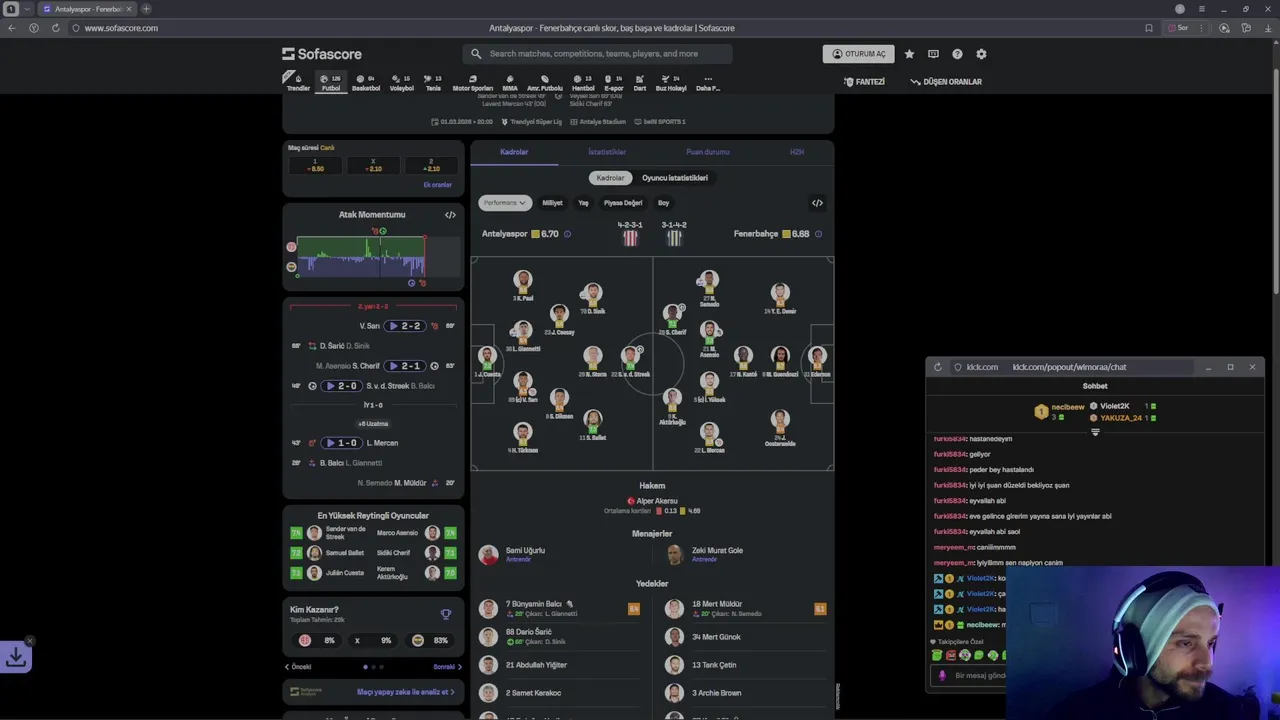This screenshot has width=1280, height=720.
Task: Click Fenerbahçe rating info icon
Action: (818, 234)
